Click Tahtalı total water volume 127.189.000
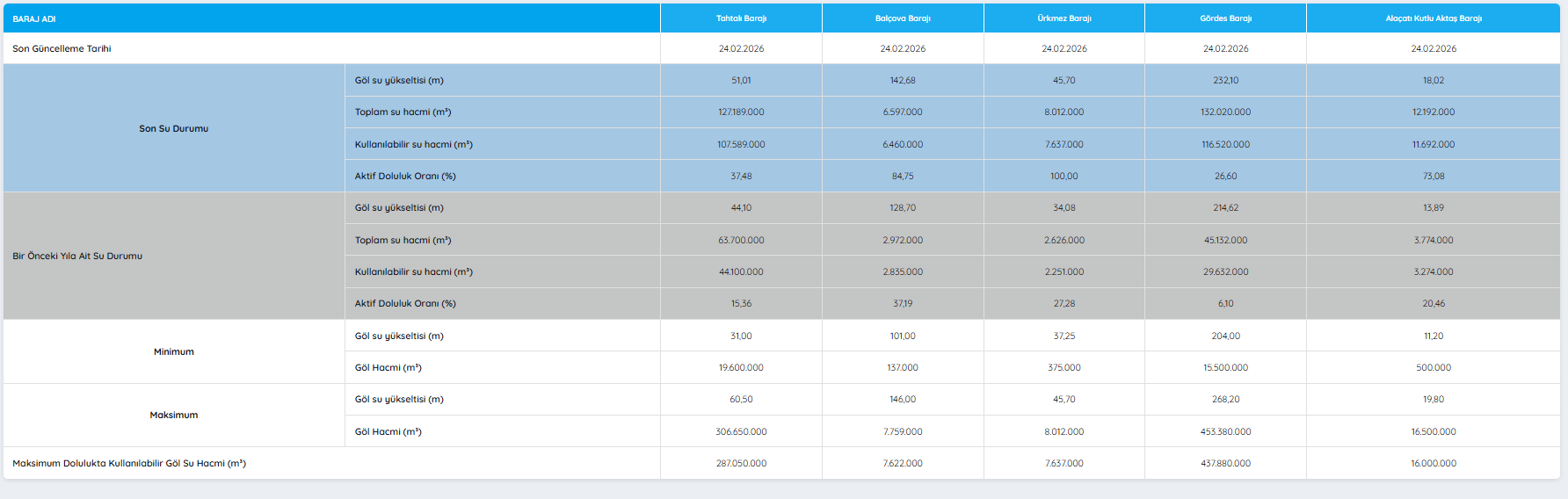Image resolution: width=1568 pixels, height=499 pixels. click(741, 112)
